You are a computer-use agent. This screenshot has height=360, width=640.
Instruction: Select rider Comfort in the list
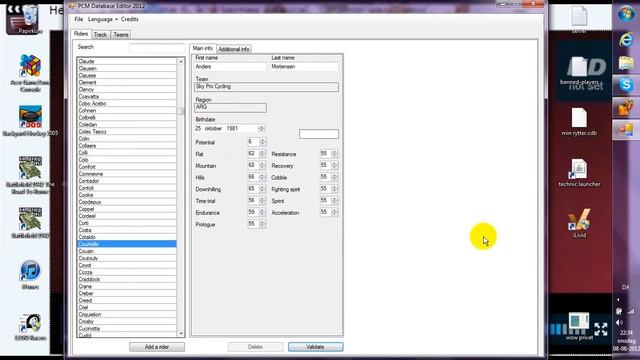[x=127, y=167]
